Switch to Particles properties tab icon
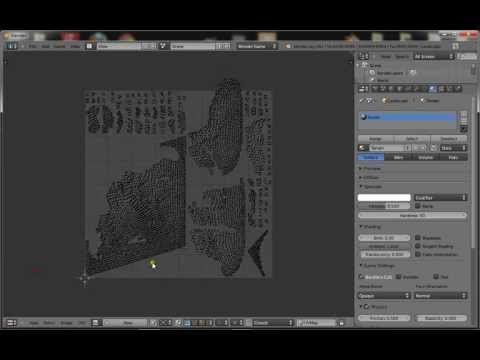 pyautogui.click(x=450, y=89)
